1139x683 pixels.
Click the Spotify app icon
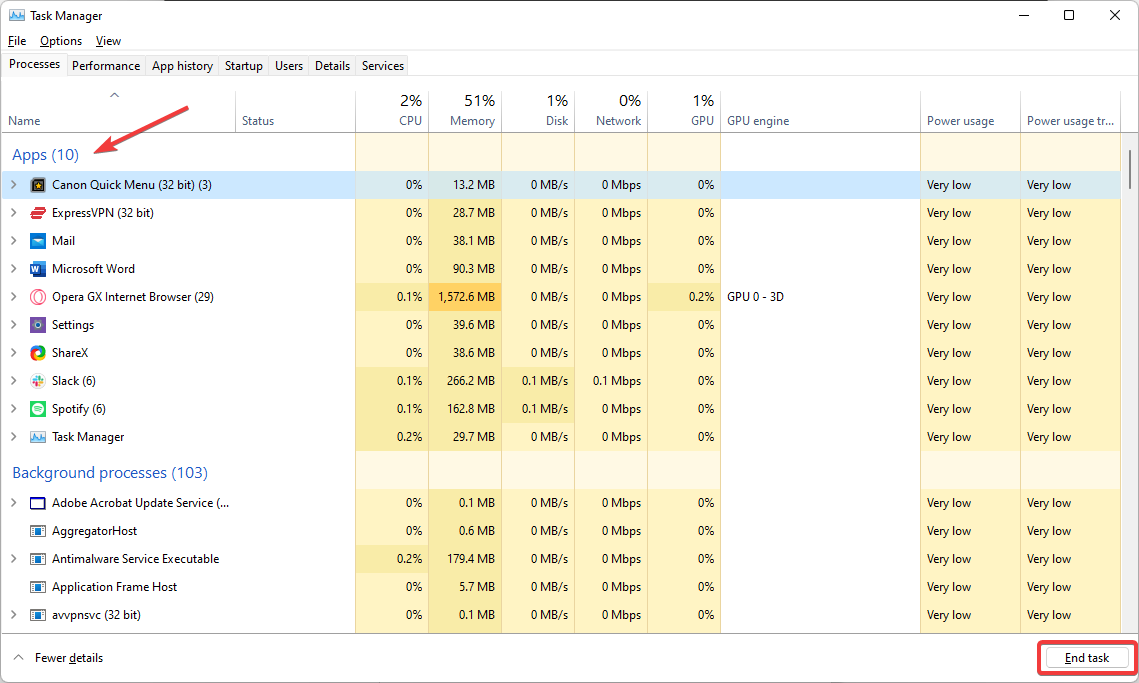click(38, 409)
